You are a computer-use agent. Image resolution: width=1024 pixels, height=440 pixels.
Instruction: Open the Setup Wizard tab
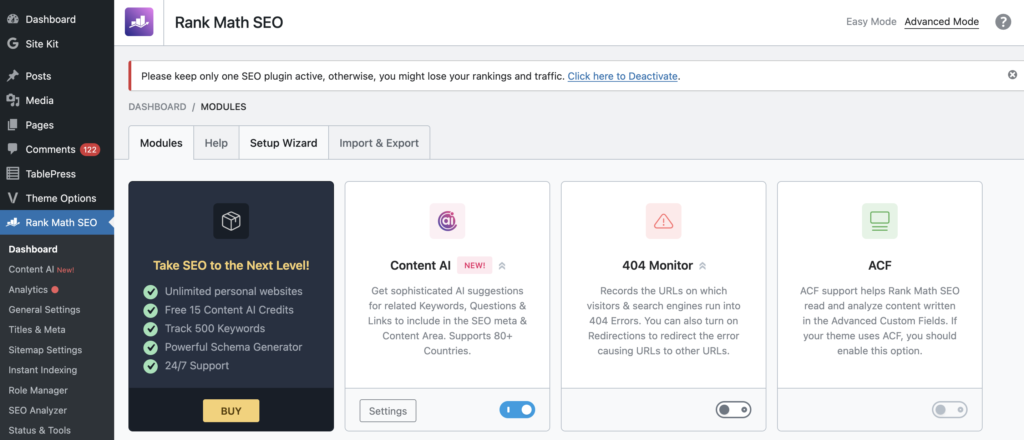283,143
